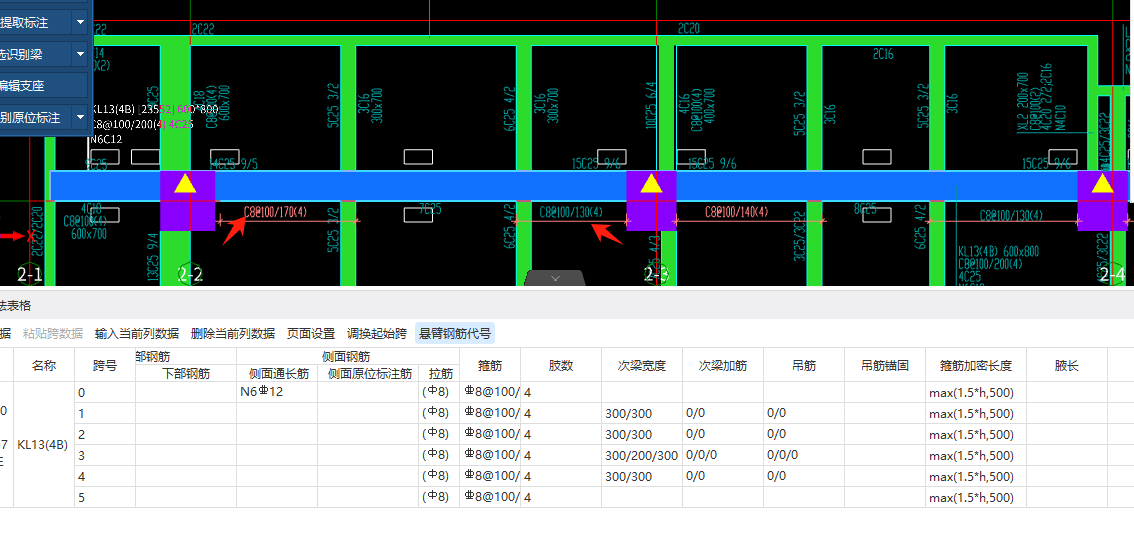Open the dropdown arrow beside 提取标注
The height and width of the screenshot is (553, 1134).
(x=80, y=23)
